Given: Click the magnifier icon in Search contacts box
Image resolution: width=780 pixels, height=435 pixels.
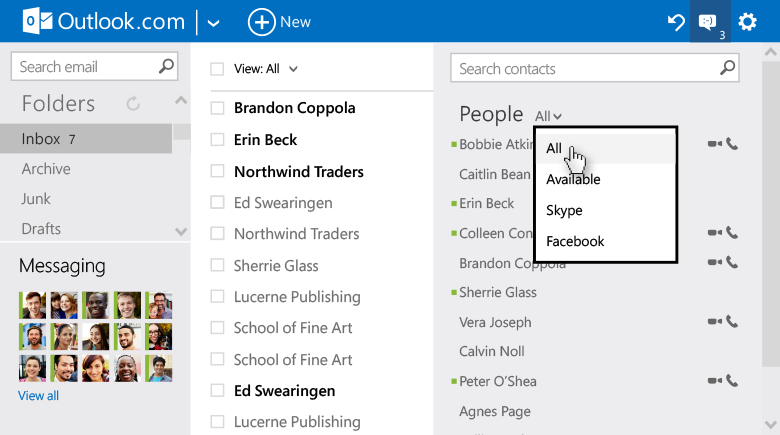Looking at the screenshot, I should coord(728,69).
